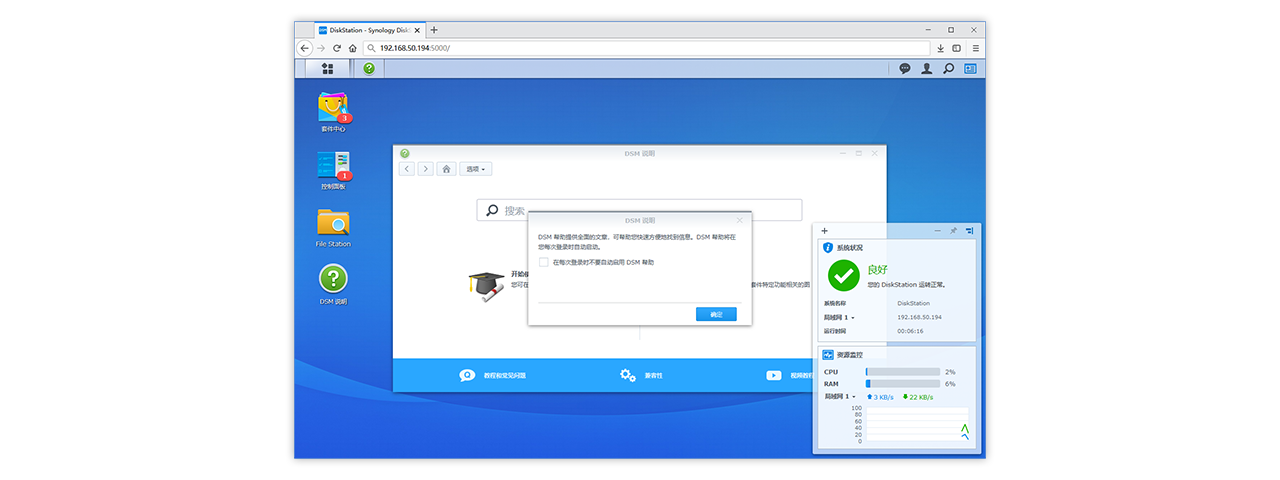Open File Station desktop icon
The width and height of the screenshot is (1280, 480).
[x=333, y=227]
